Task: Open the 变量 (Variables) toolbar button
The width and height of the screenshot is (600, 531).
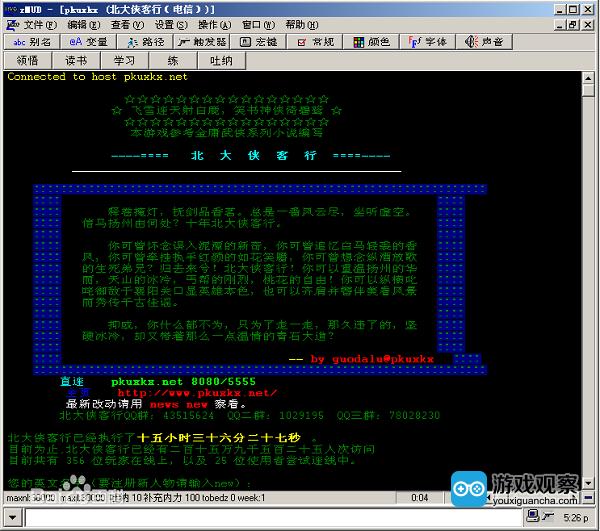Action: [x=88, y=42]
